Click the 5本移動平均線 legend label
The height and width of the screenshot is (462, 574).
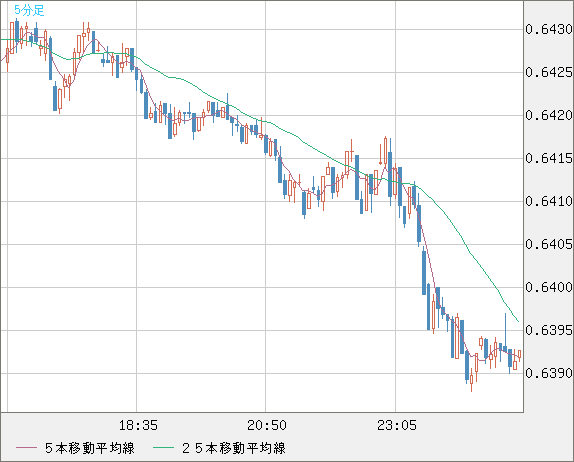(90, 448)
